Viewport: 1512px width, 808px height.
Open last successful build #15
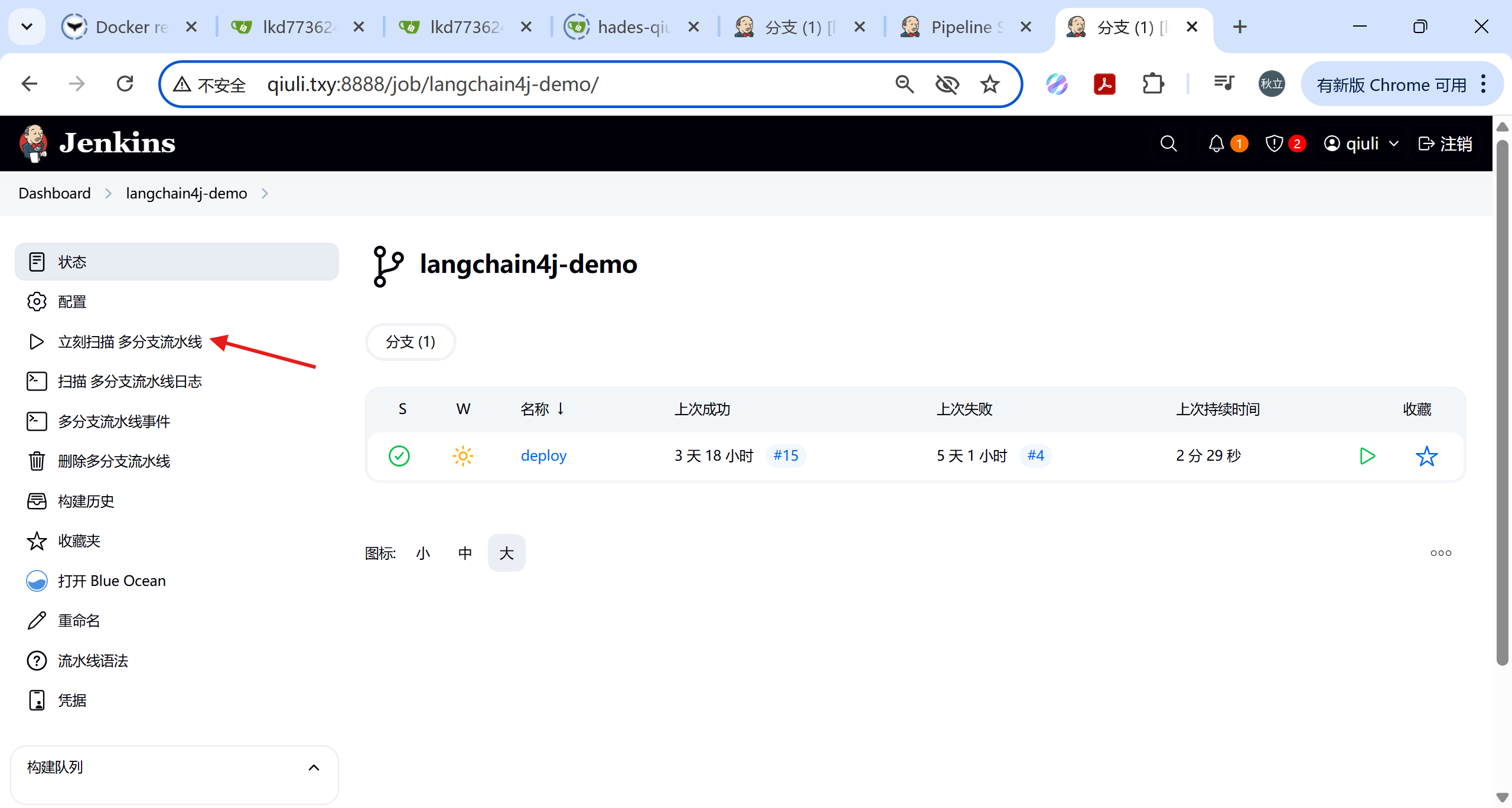[x=786, y=456]
